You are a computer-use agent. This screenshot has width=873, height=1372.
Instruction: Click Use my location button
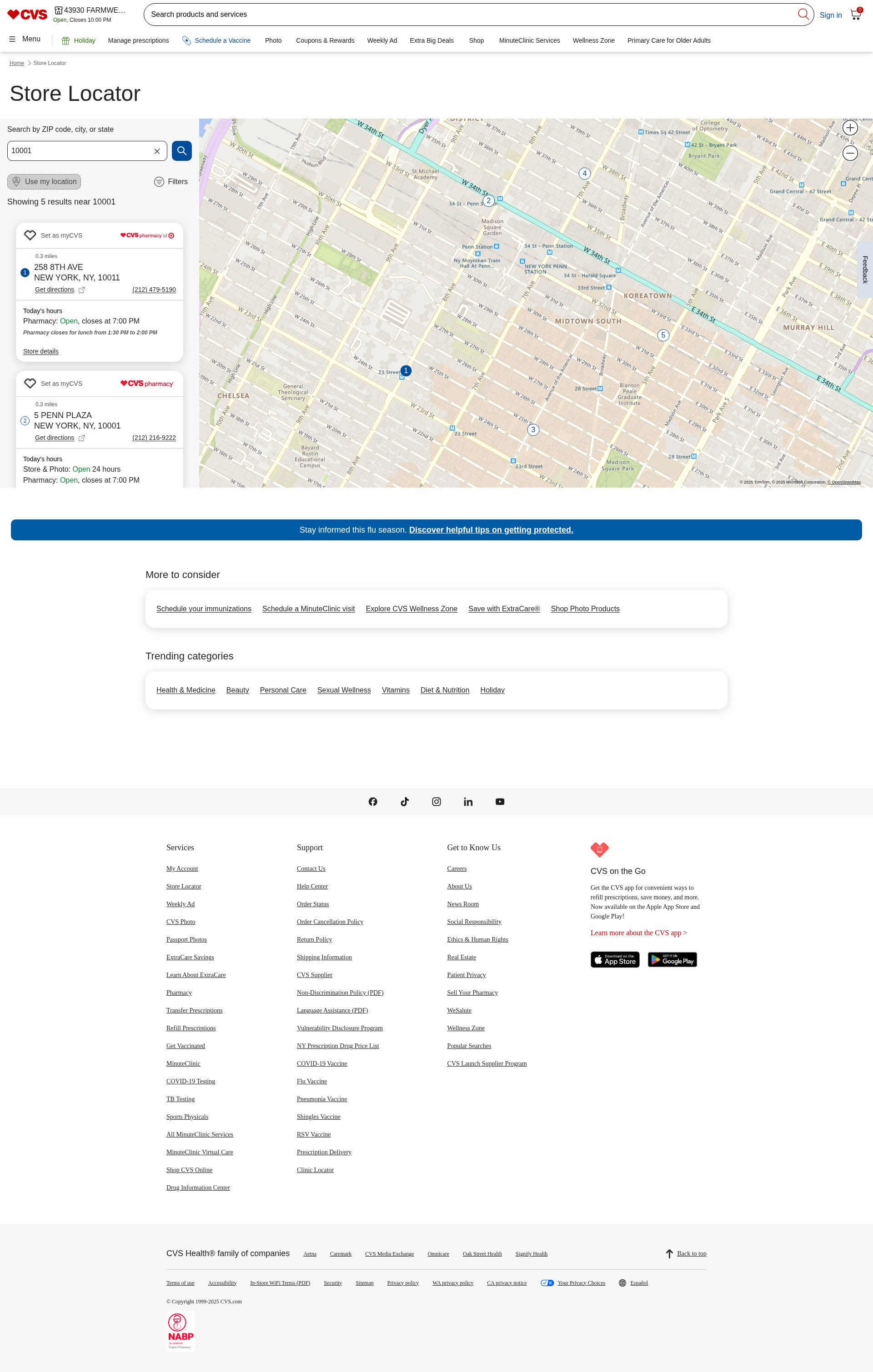[x=44, y=182]
